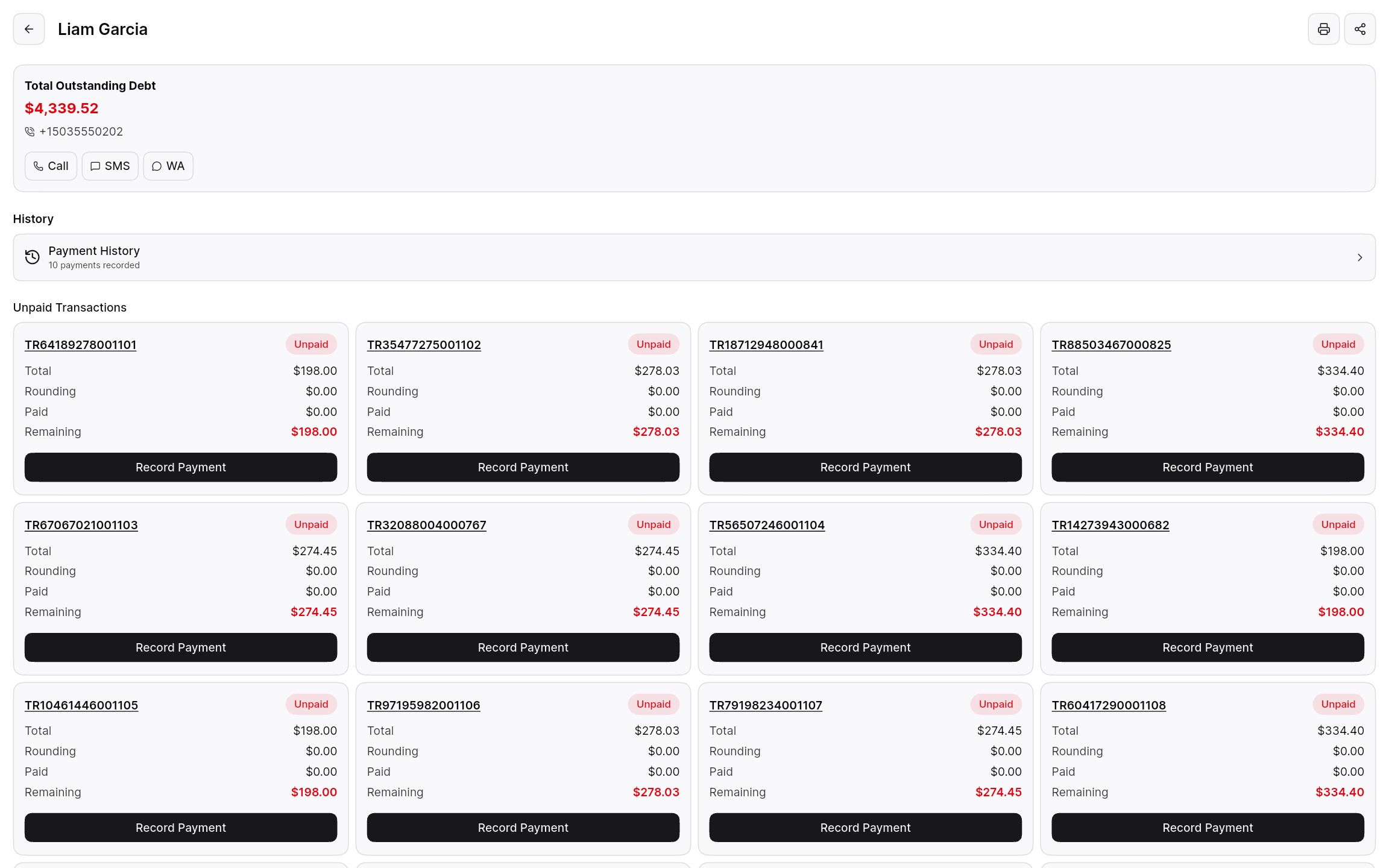Record Payment for TR64189278001101
The width and height of the screenshot is (1389, 868).
181,467
